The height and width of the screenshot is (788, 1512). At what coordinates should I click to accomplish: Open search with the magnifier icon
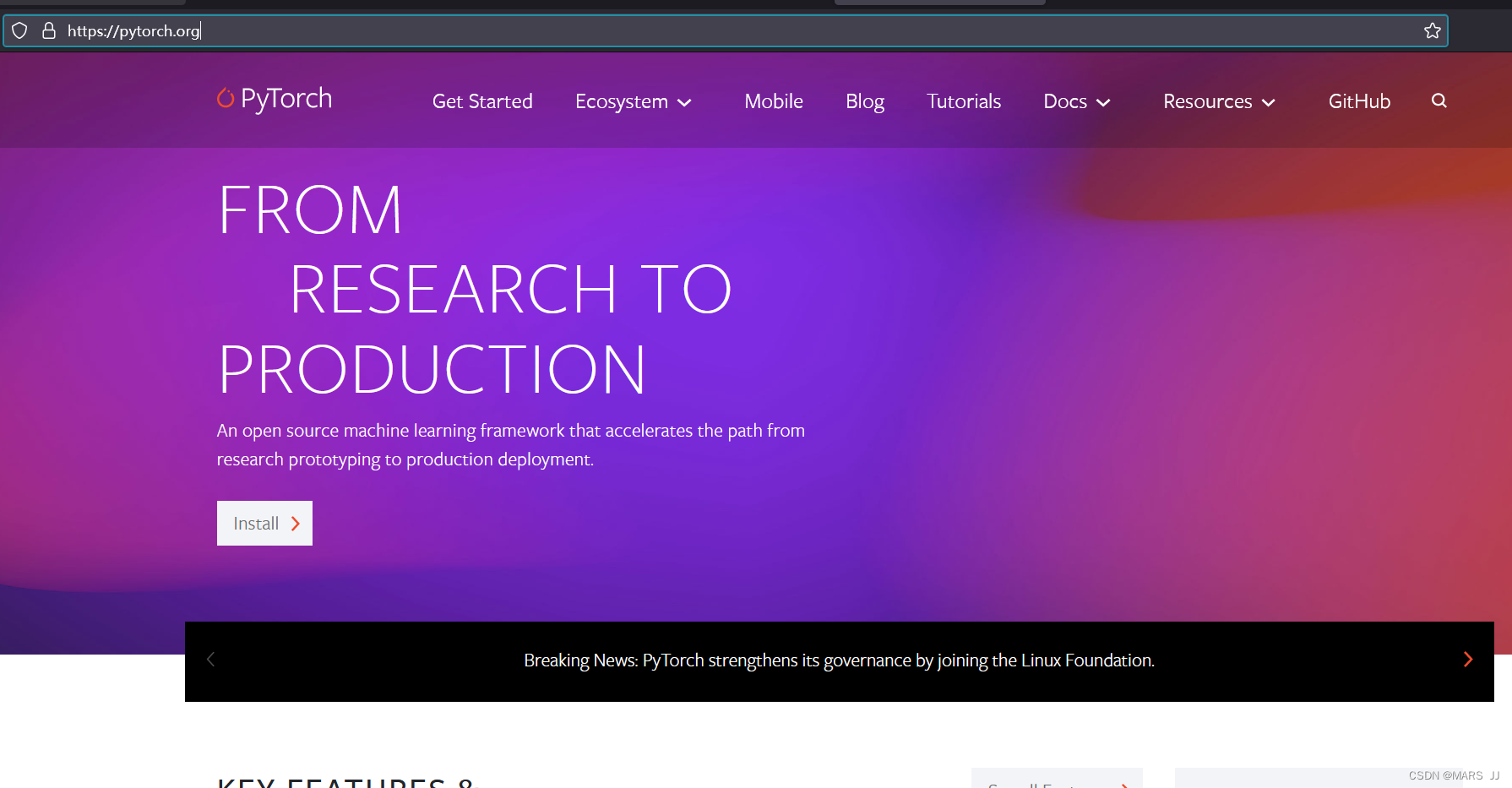coord(1439,101)
